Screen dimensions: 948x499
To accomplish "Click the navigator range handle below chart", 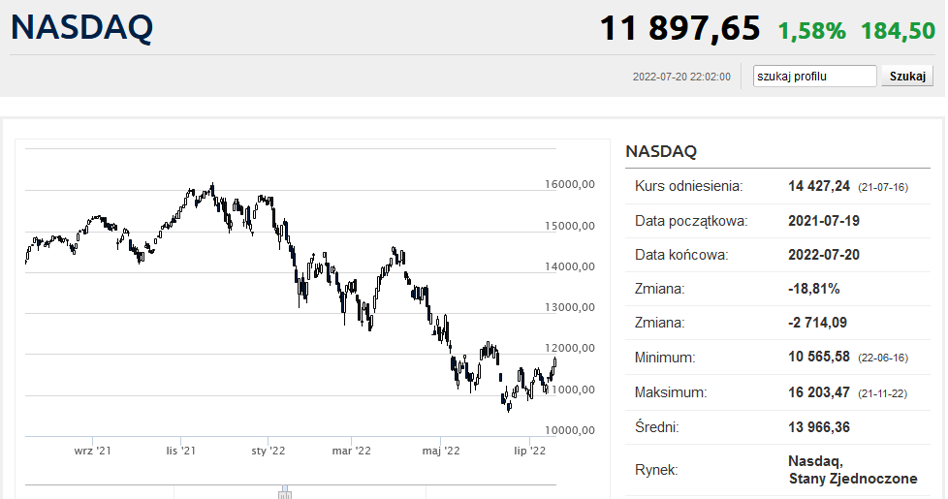I will click(x=285, y=492).
